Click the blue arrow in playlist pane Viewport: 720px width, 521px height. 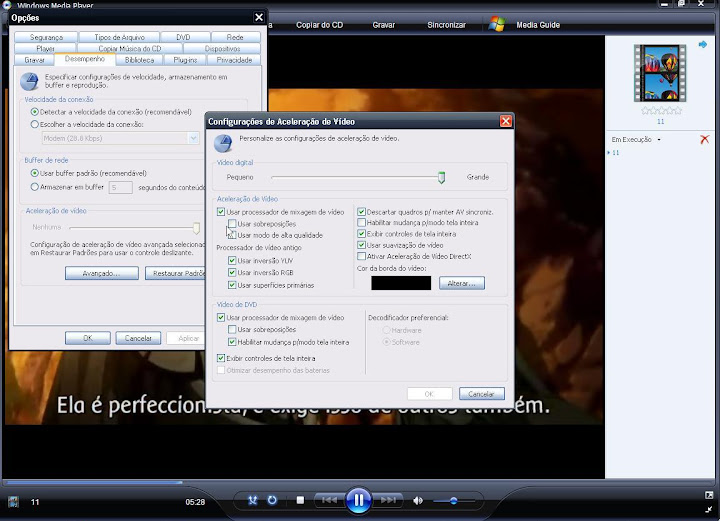point(703,45)
